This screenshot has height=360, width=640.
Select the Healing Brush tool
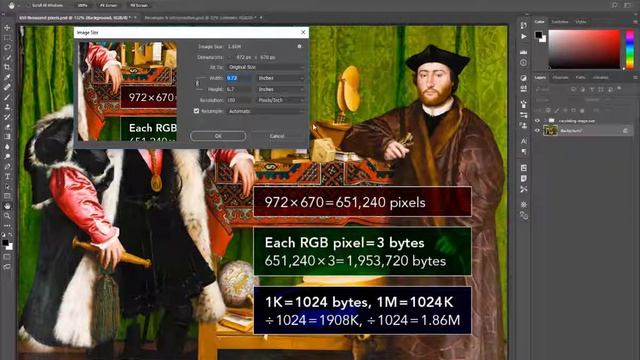tap(7, 87)
